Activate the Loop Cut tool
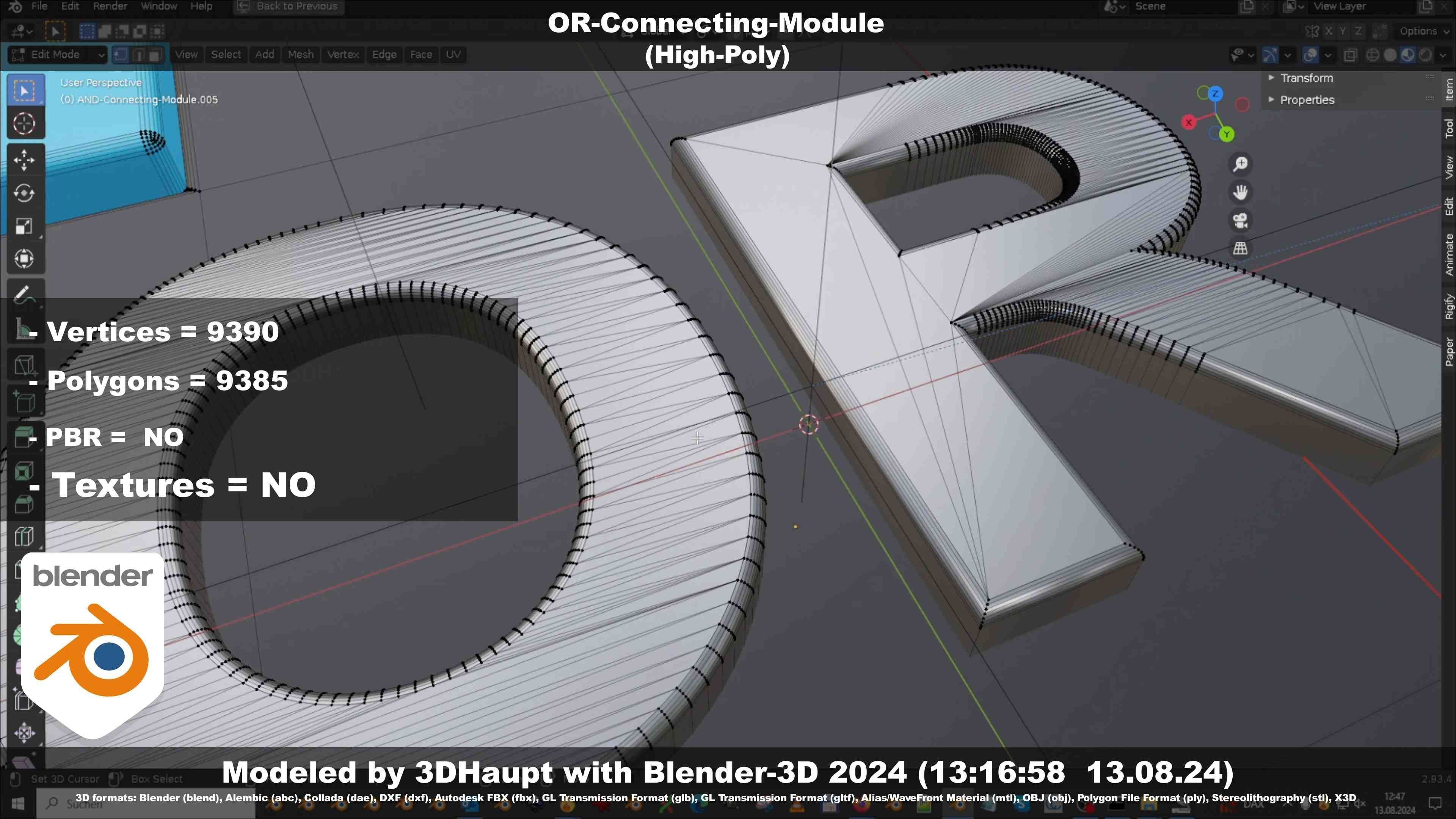This screenshot has height=819, width=1456. click(24, 537)
